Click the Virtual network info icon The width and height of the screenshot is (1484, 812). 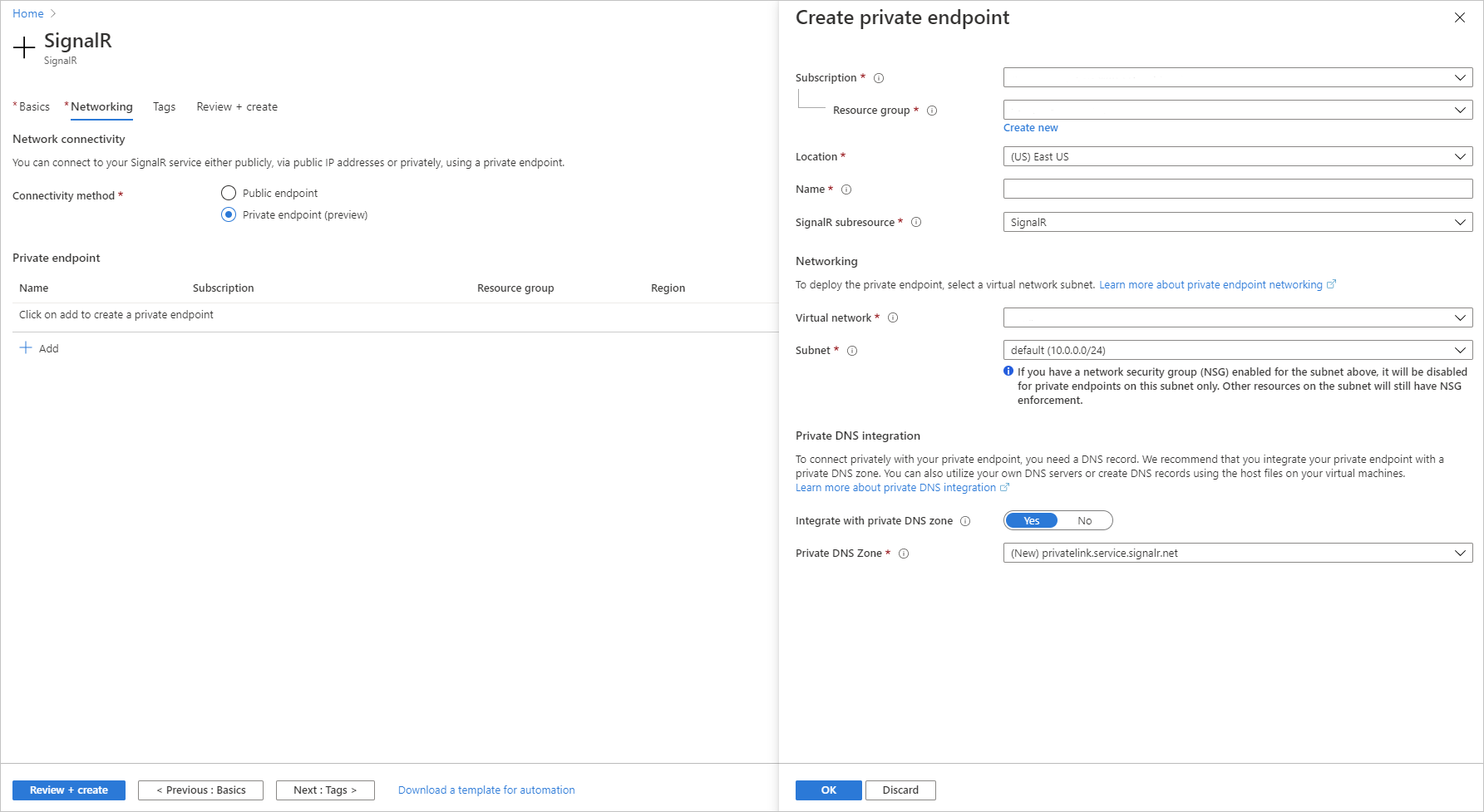893,317
